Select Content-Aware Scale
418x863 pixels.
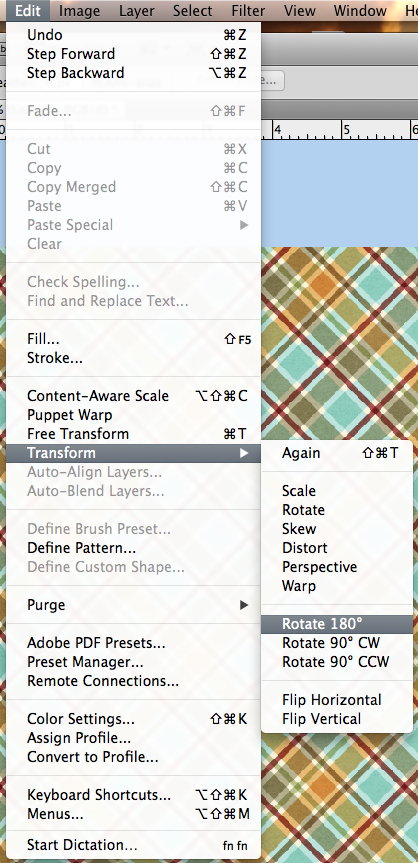[133, 396]
